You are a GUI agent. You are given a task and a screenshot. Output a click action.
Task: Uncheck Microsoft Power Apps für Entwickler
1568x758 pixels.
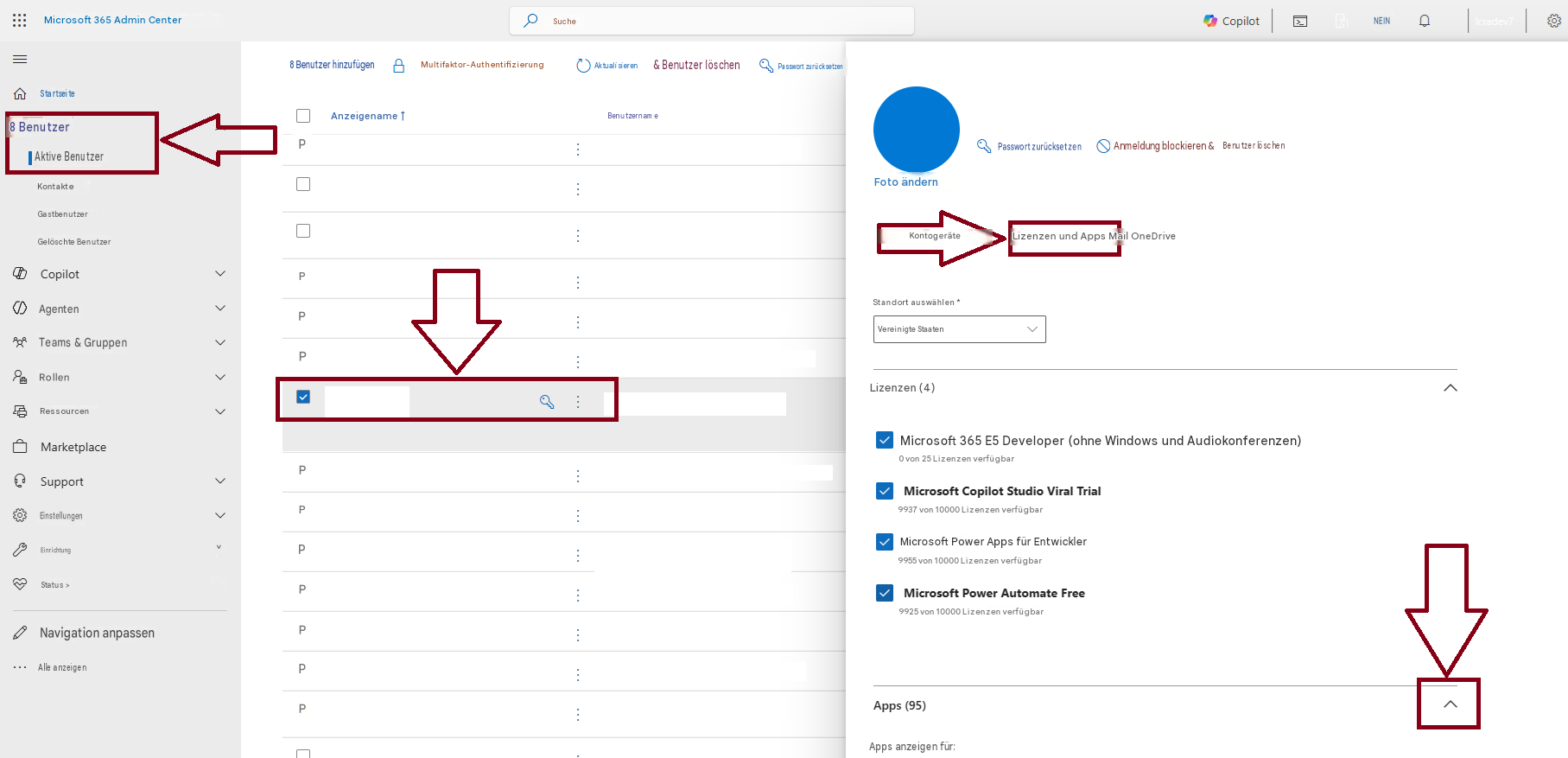pyautogui.click(x=885, y=542)
